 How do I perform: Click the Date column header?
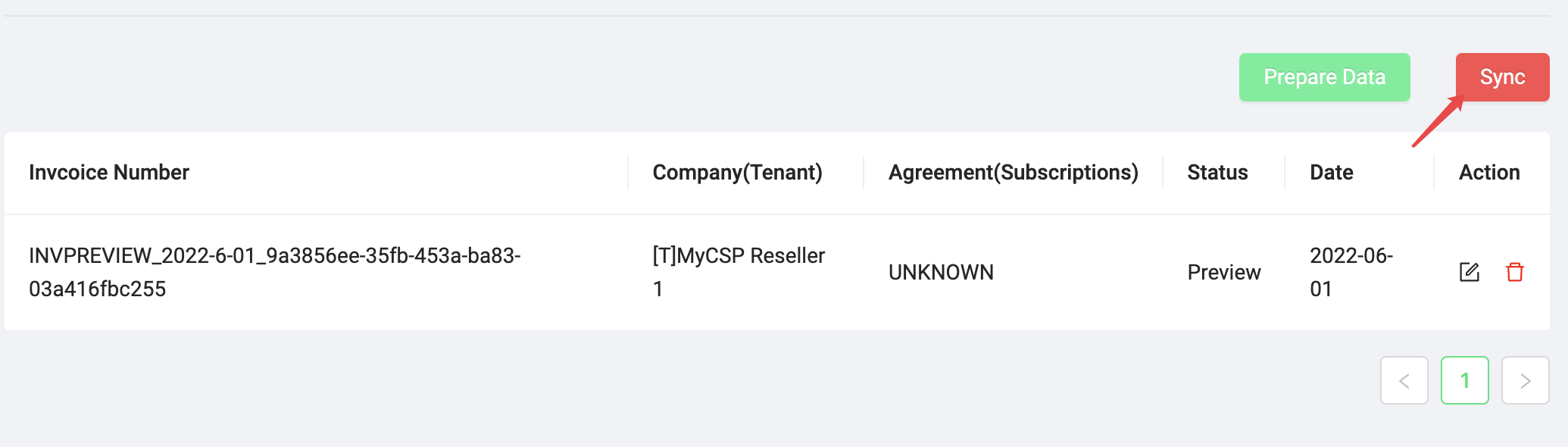click(x=1331, y=172)
